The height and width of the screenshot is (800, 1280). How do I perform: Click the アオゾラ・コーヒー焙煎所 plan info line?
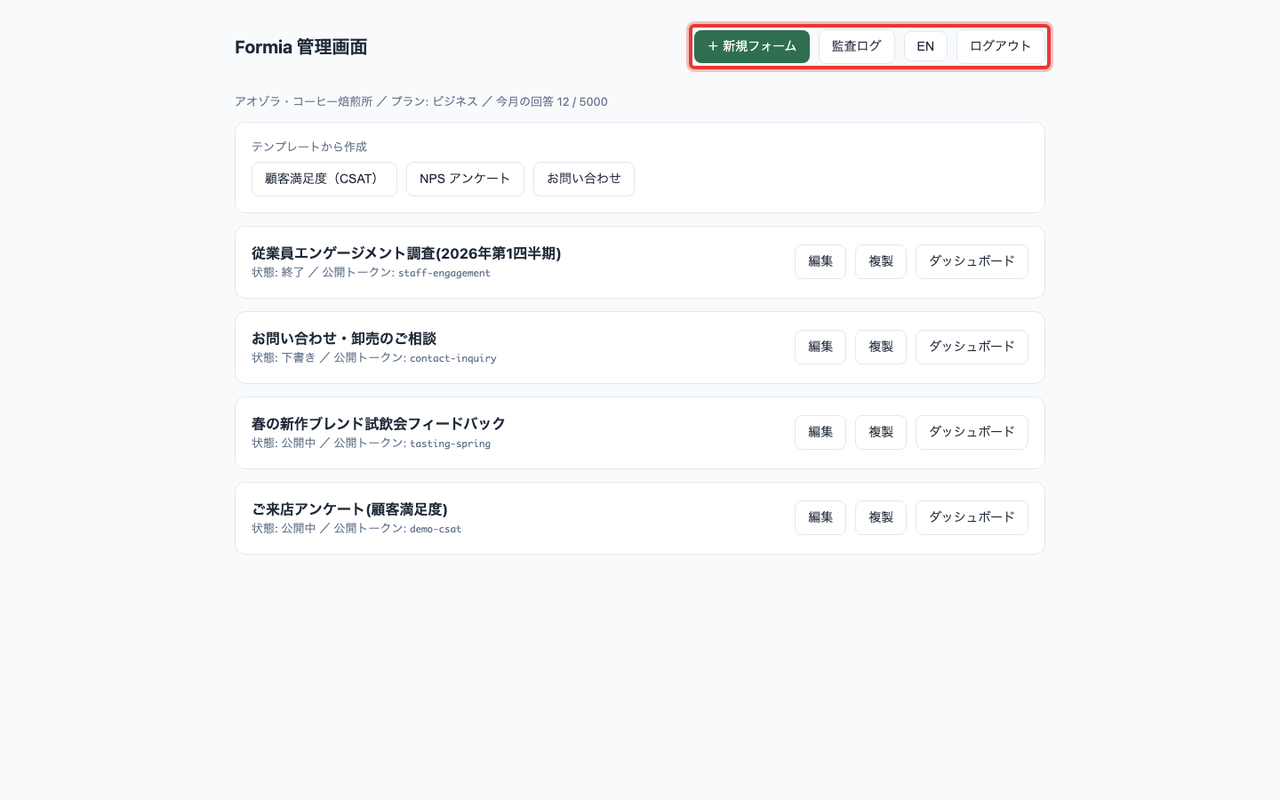[x=421, y=102]
